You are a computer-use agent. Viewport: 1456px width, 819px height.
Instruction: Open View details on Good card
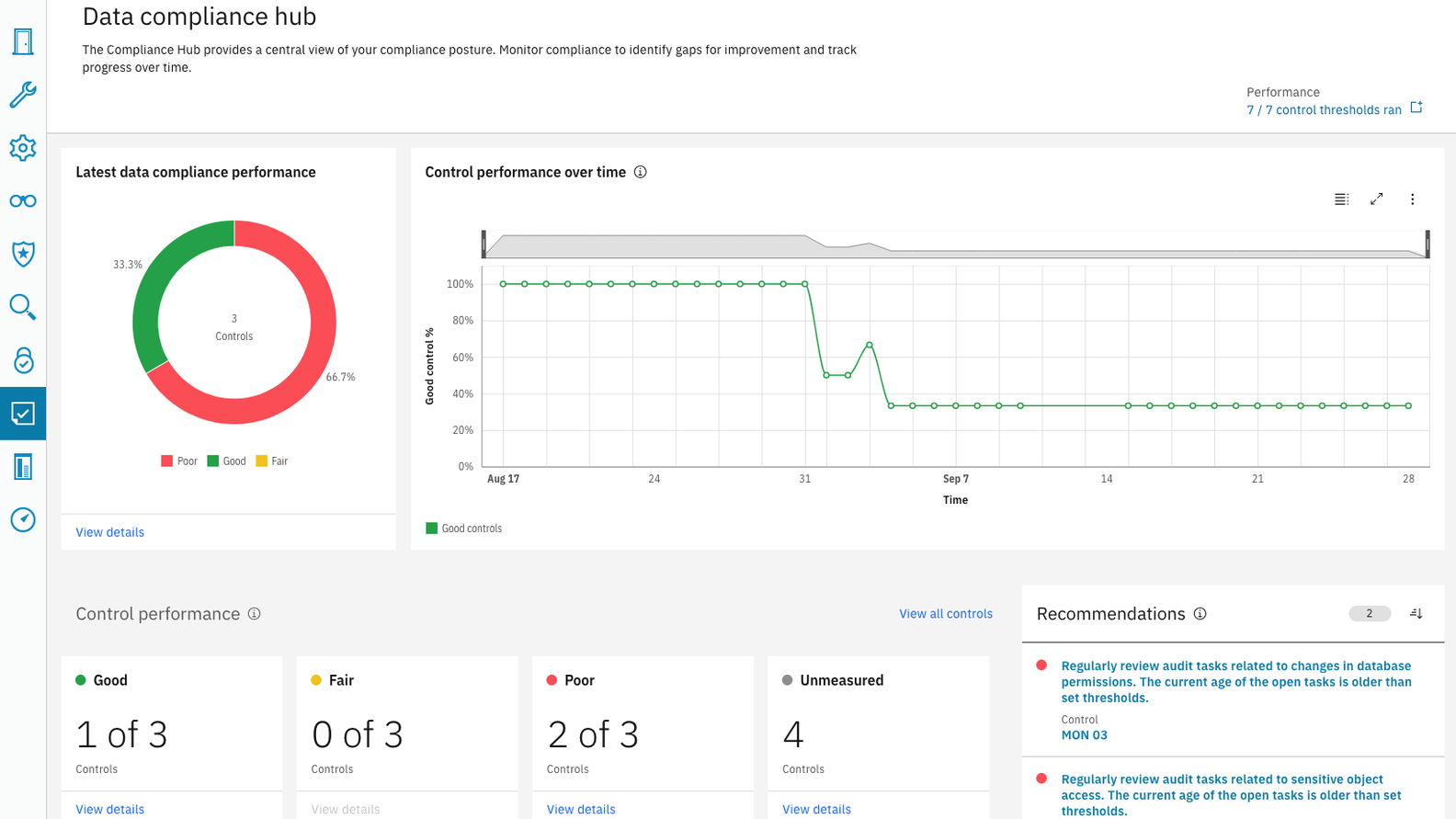pyautogui.click(x=109, y=809)
